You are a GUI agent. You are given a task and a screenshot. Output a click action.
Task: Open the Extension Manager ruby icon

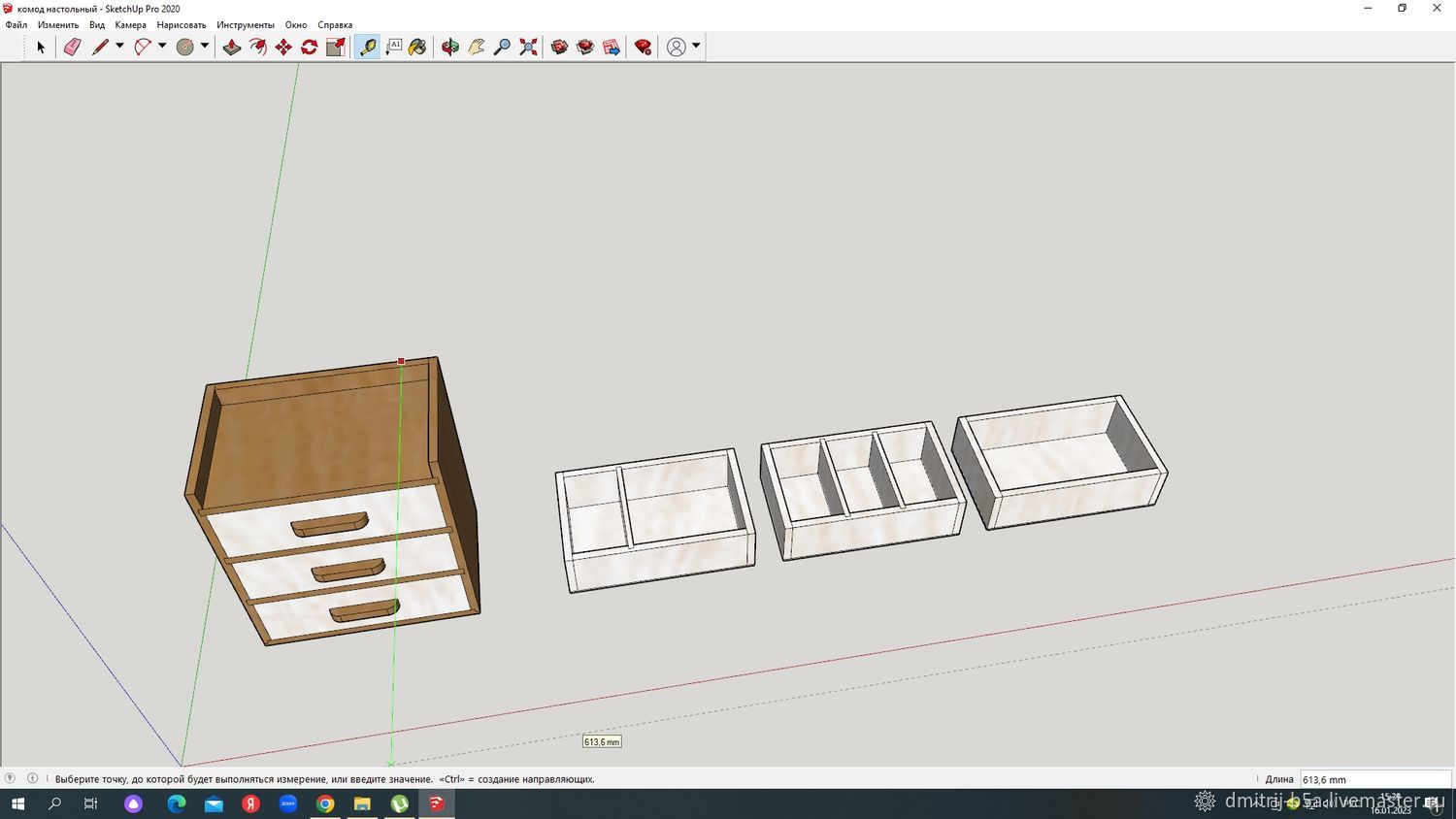click(x=643, y=47)
